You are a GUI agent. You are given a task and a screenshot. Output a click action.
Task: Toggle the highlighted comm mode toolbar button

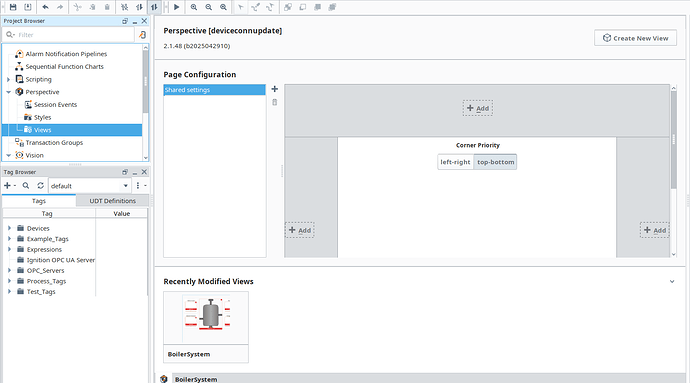point(154,7)
